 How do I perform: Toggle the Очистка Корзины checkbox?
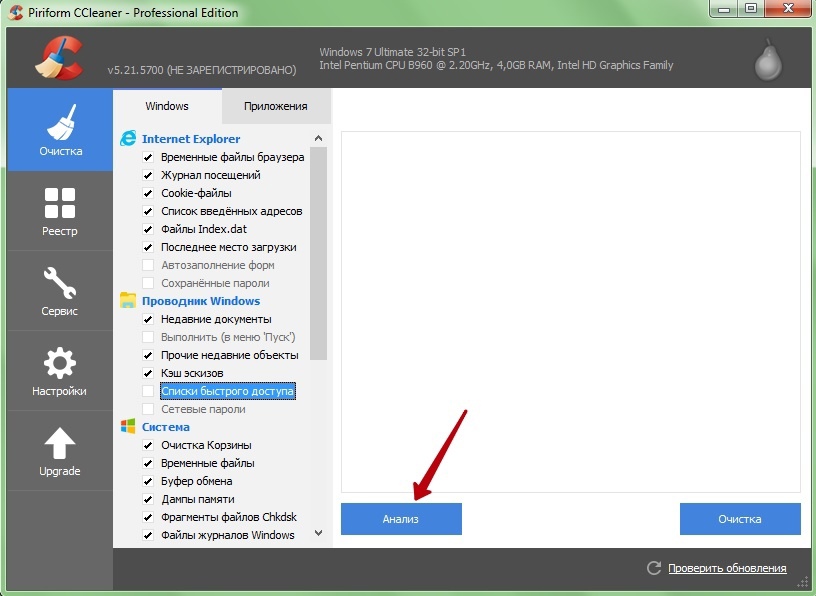(x=148, y=445)
